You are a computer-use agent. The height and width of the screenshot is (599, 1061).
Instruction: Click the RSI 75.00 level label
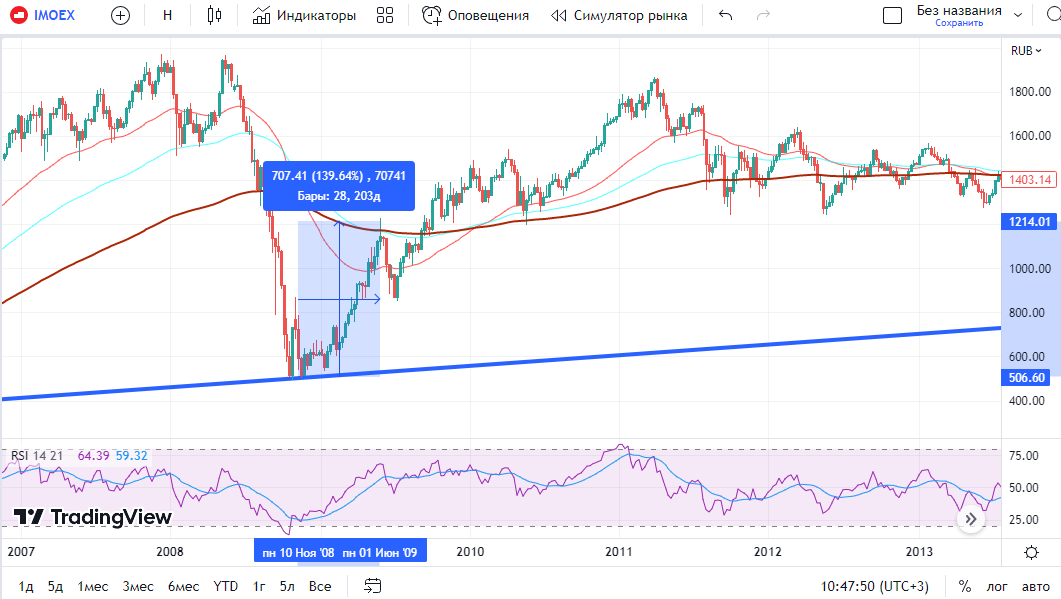[x=1024, y=456]
